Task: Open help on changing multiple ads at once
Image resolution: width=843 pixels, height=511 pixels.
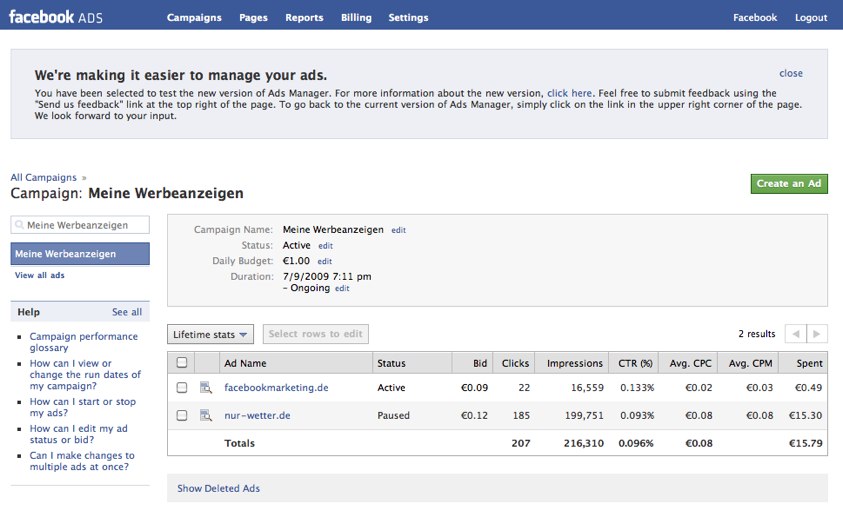Action: 82,461
